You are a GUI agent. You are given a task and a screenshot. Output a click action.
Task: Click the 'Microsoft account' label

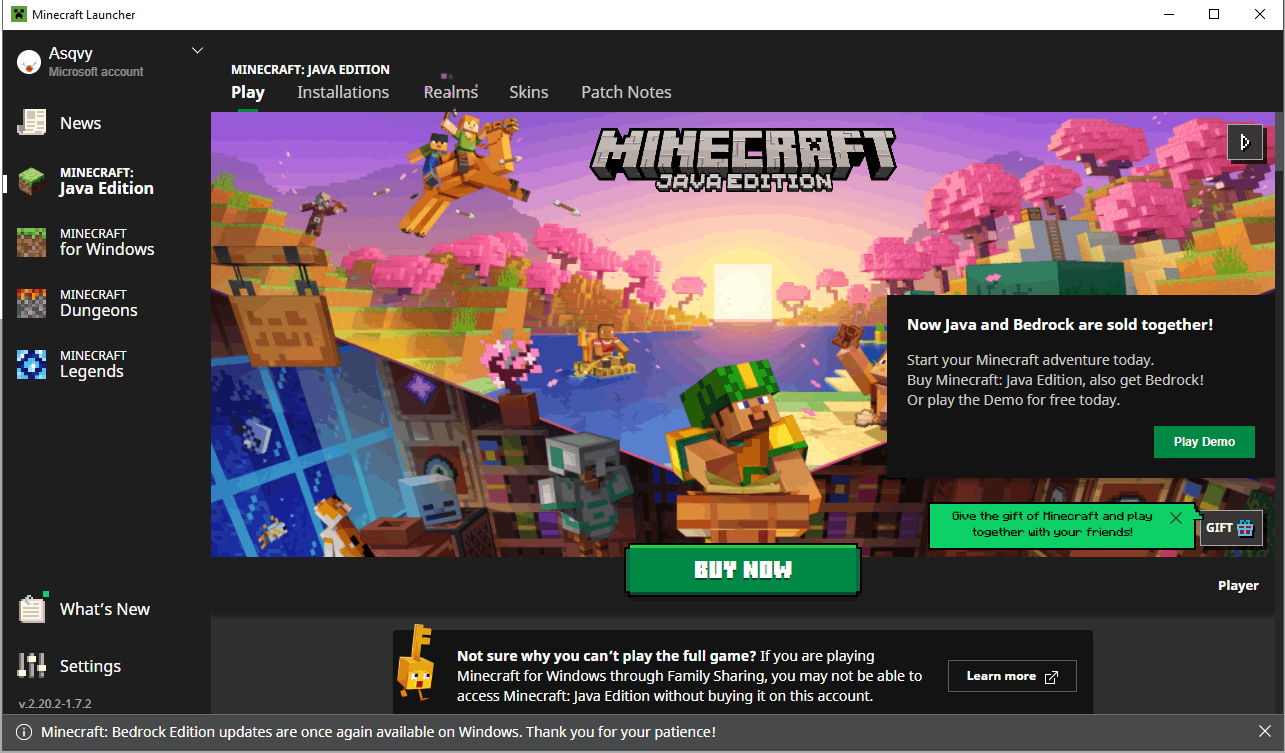point(96,72)
